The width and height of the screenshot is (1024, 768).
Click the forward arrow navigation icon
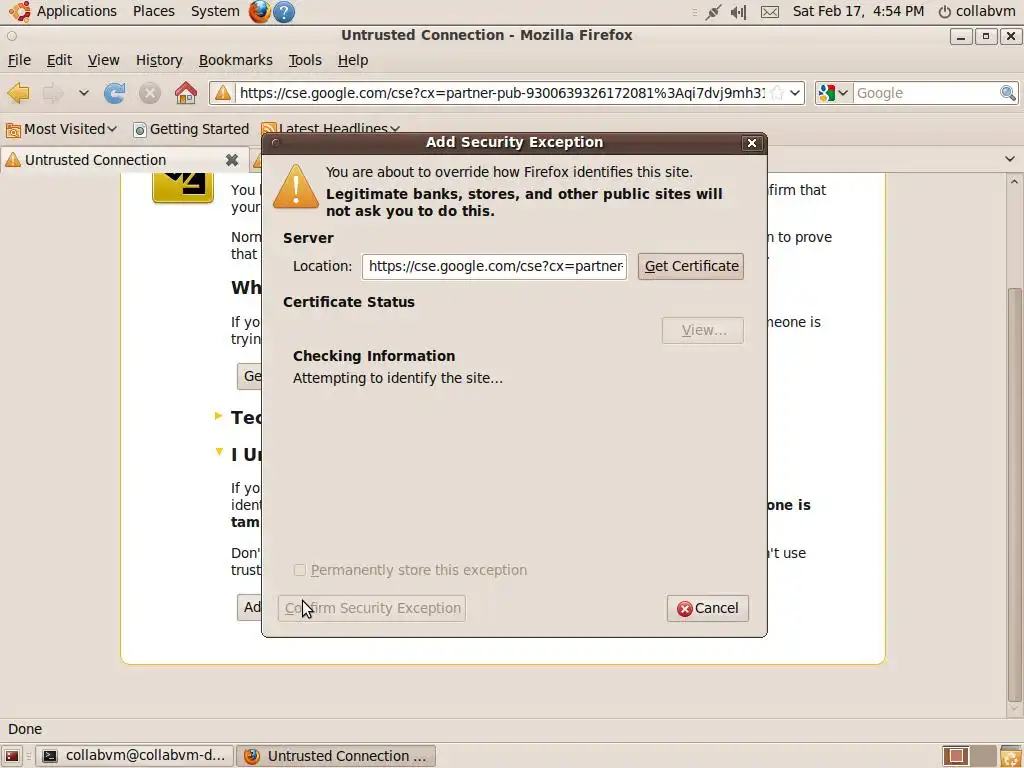(x=52, y=93)
